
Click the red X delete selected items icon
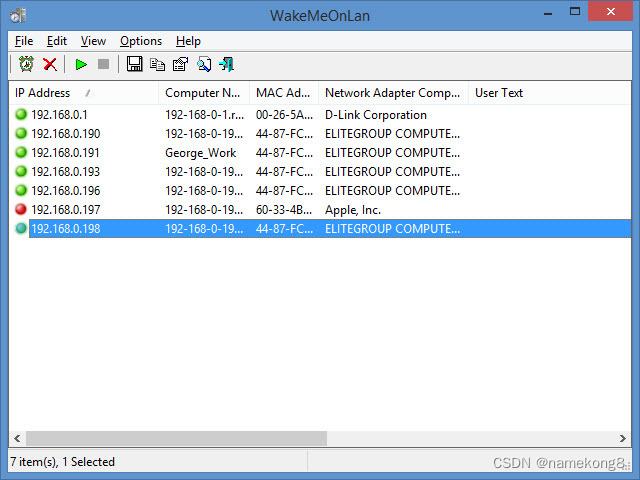coord(50,64)
